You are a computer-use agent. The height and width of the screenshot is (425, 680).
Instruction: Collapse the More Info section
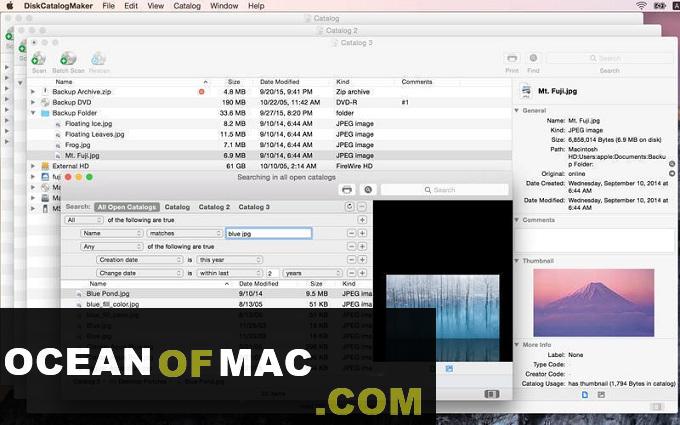517,344
